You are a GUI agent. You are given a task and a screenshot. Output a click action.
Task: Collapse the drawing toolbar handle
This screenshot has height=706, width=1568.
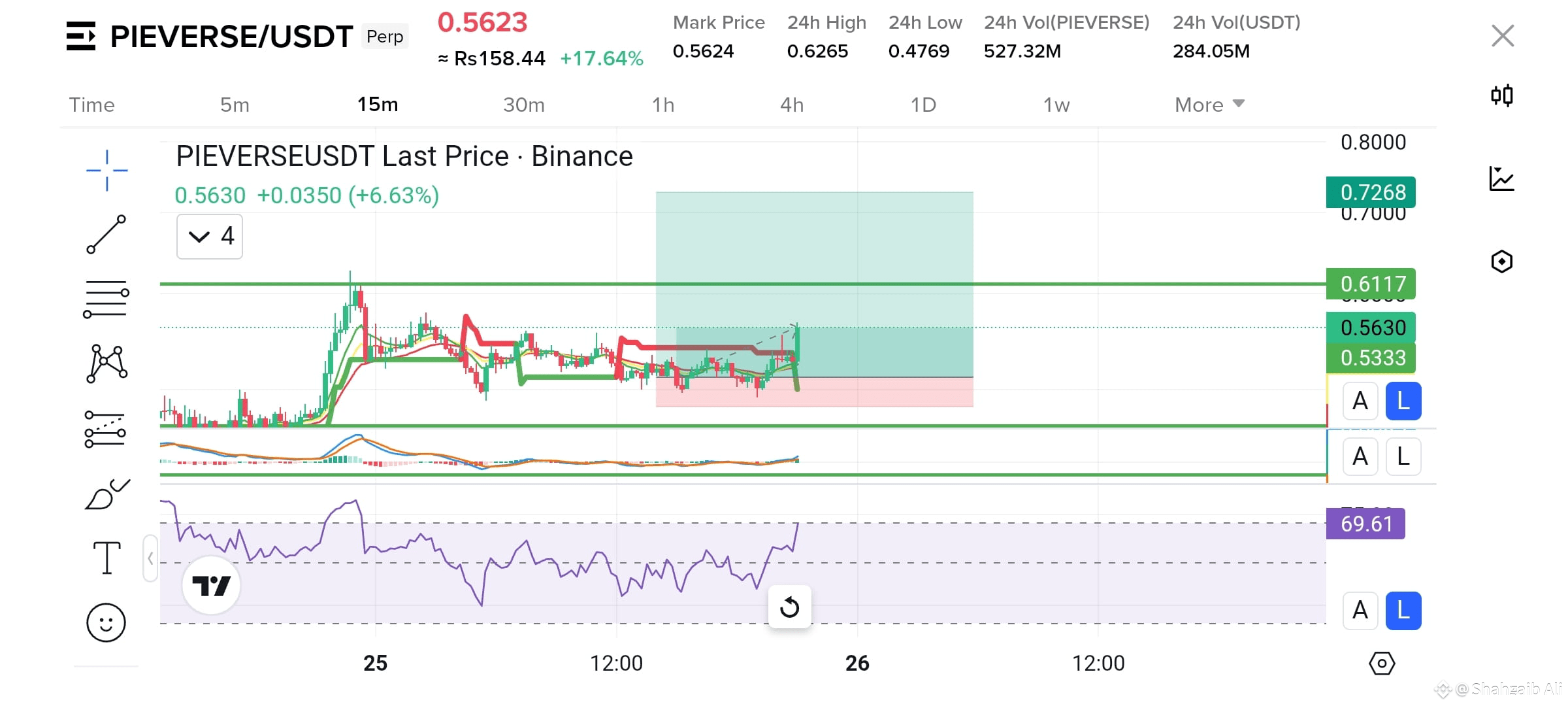click(150, 558)
